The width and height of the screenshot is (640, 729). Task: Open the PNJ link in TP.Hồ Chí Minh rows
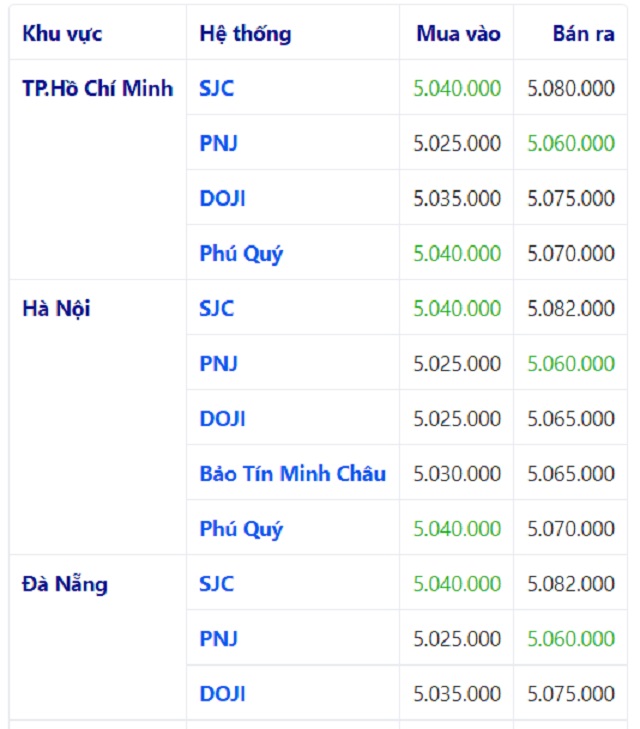click(218, 143)
